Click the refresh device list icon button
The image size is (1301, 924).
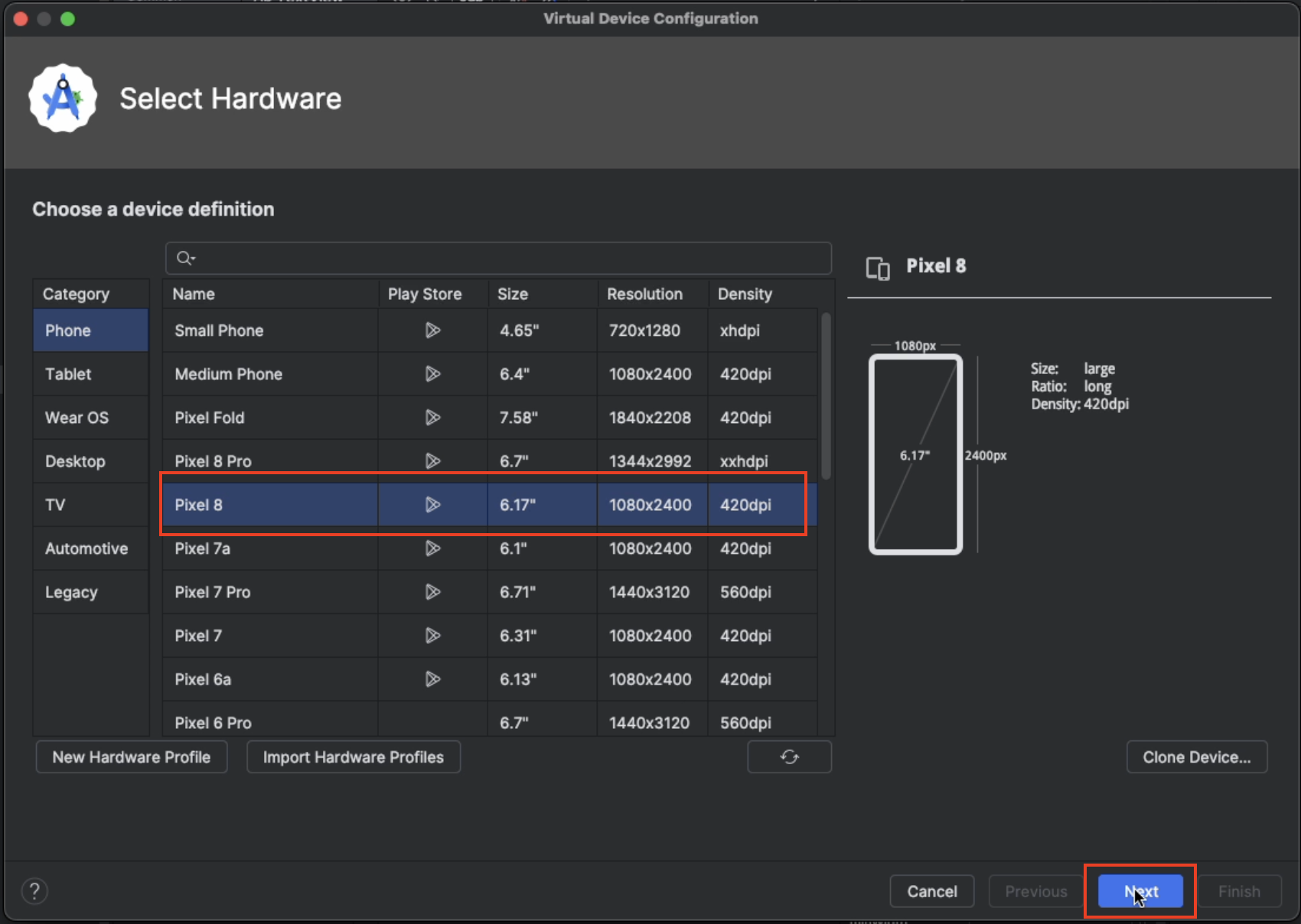click(789, 757)
